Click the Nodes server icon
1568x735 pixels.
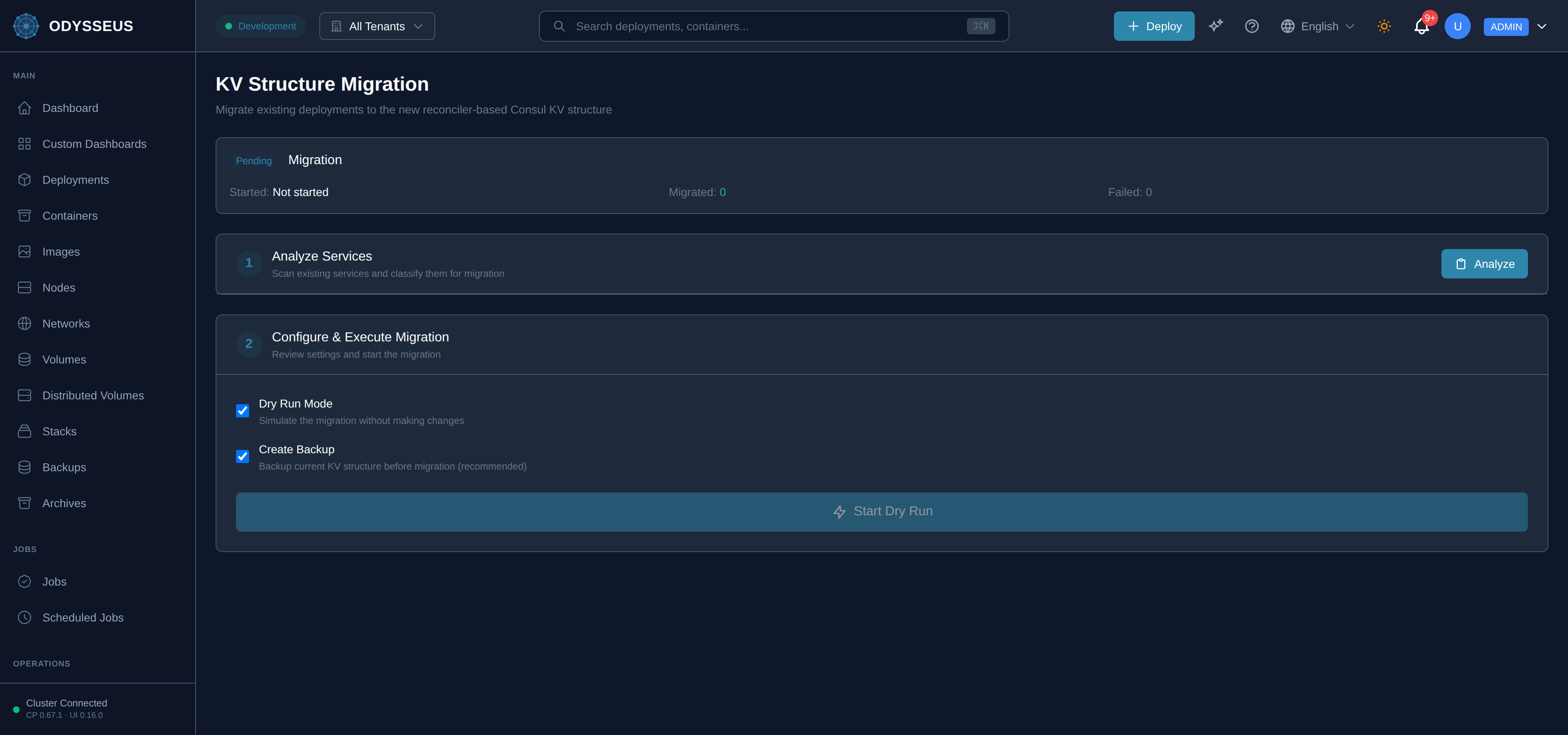(x=24, y=288)
